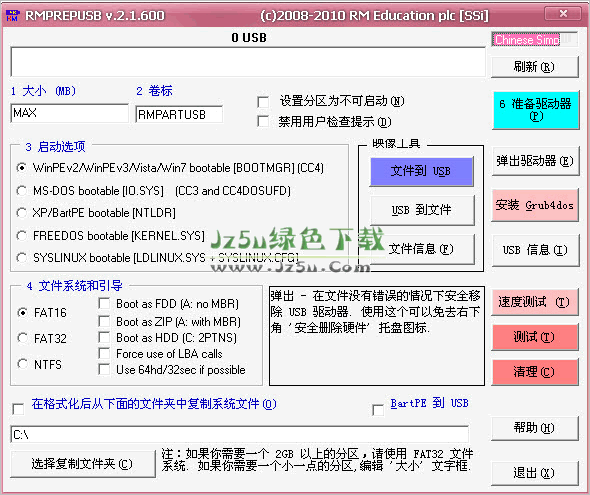Choose the FAT32 file system radio

click(x=22, y=338)
